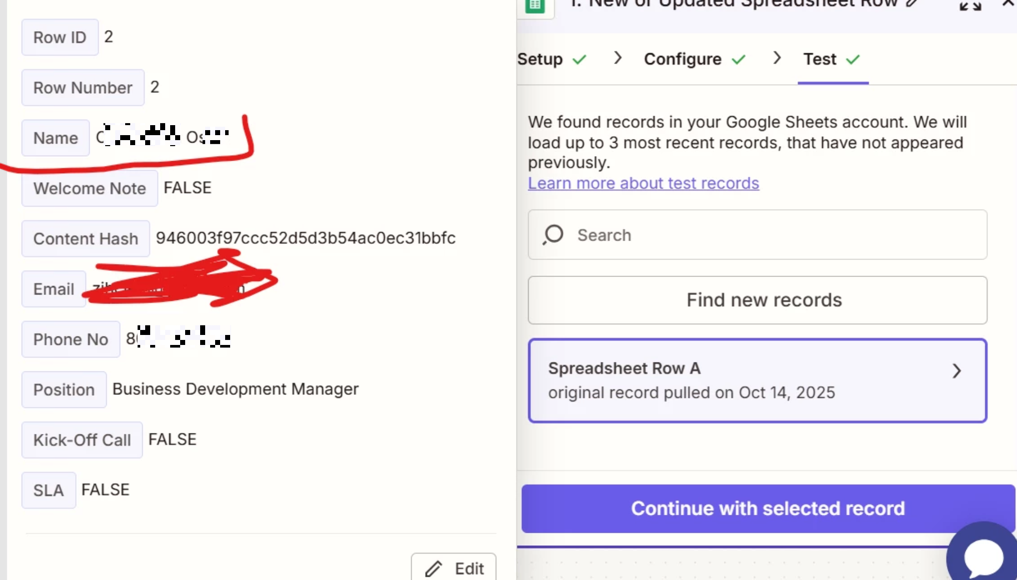Click the chevron between Setup and Configure
Image resolution: width=1017 pixels, height=580 pixels.
(618, 59)
